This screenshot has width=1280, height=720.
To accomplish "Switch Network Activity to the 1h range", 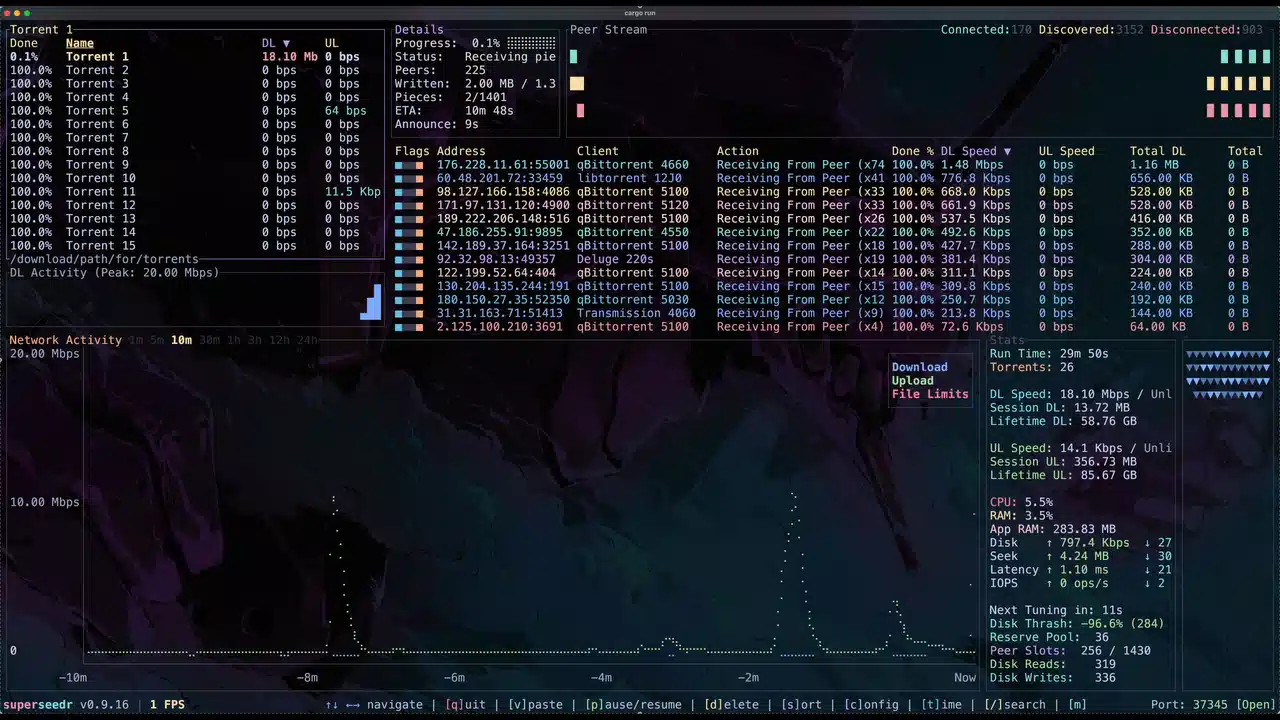I will [x=232, y=340].
